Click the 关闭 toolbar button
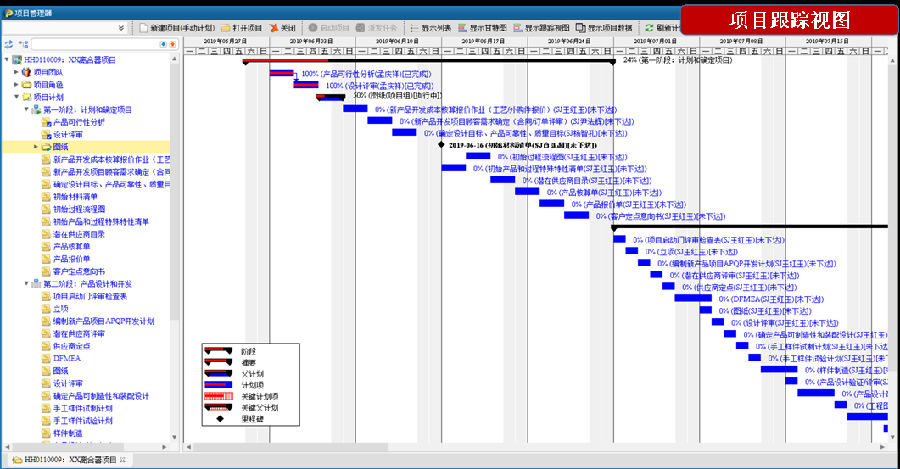Viewport: 900px width, 469px height. 283,28
